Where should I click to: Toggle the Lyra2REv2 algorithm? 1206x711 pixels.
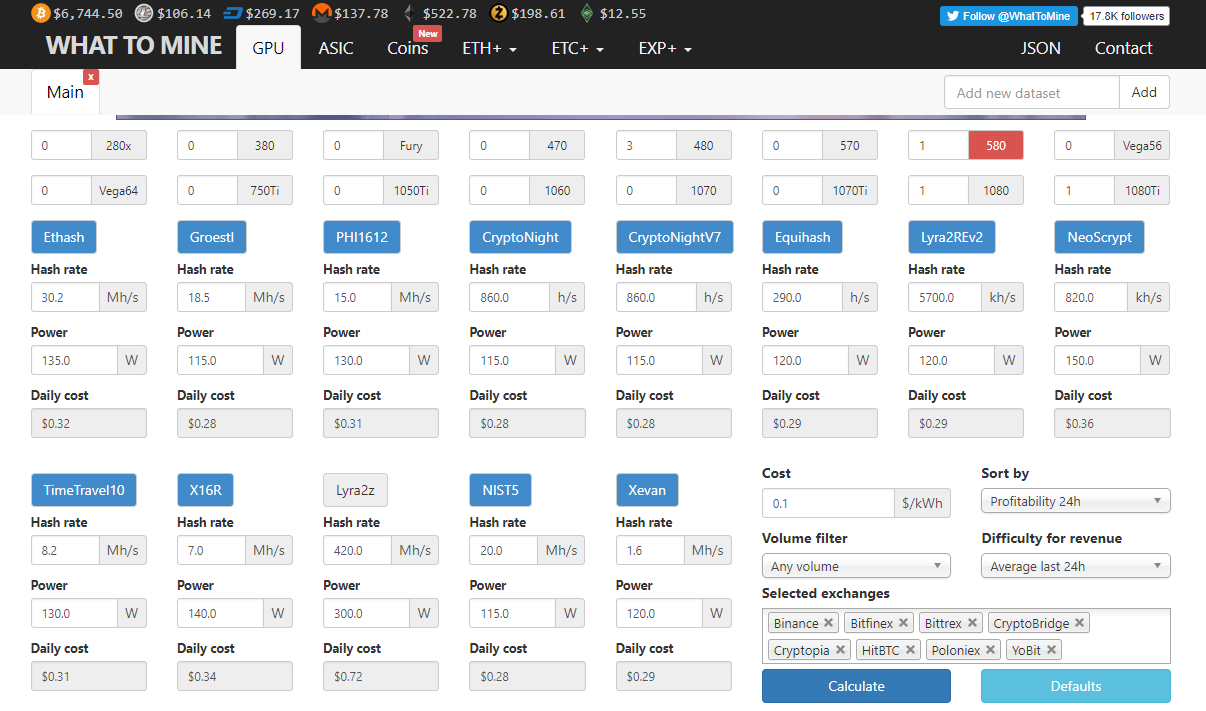pos(952,237)
